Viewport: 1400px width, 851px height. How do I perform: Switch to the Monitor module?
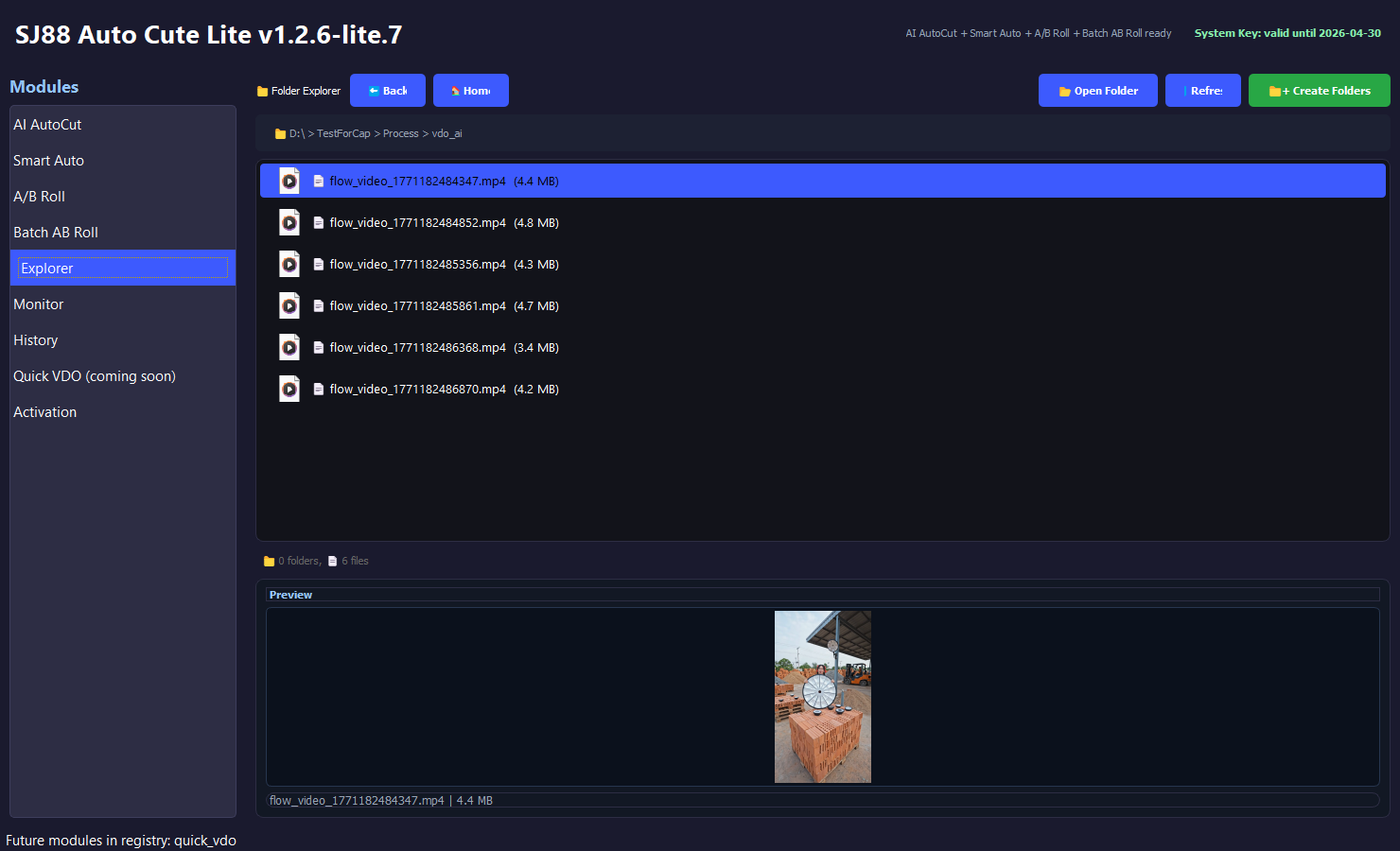click(39, 304)
